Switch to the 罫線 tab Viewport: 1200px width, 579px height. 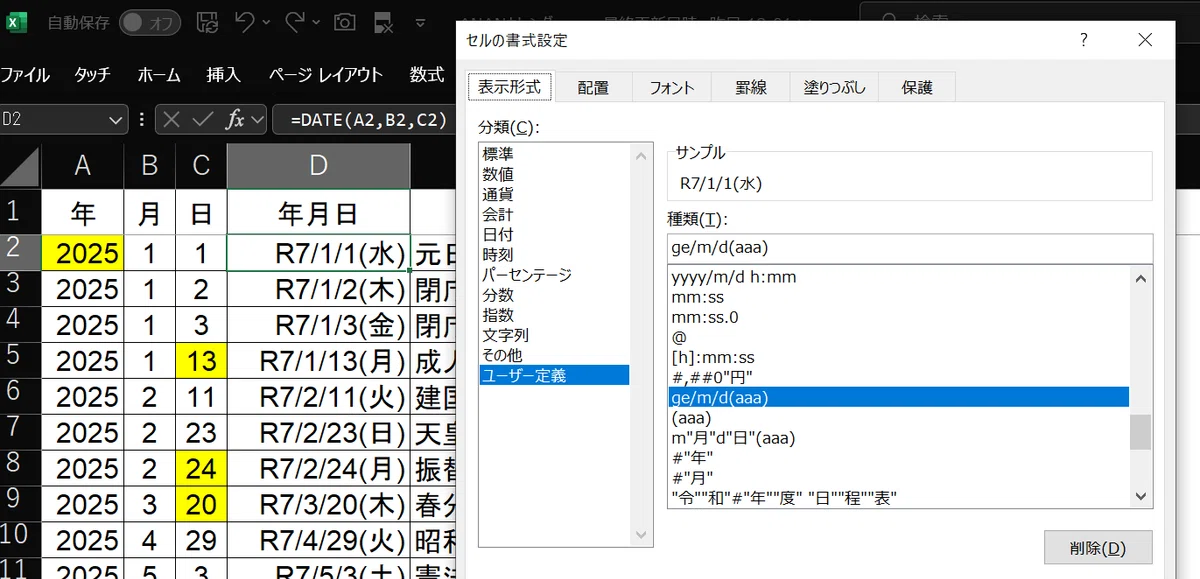(x=751, y=88)
